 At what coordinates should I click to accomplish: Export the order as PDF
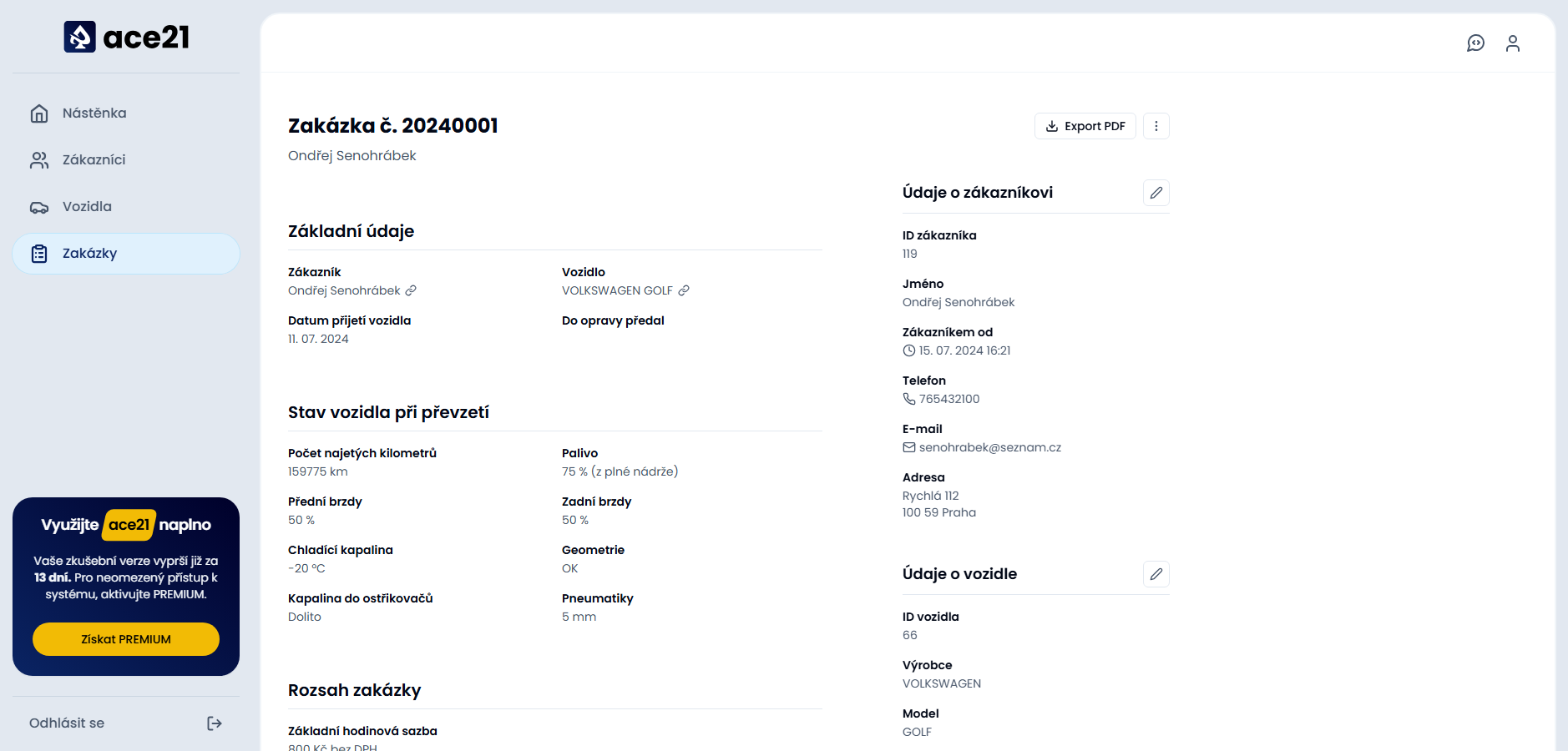point(1085,126)
